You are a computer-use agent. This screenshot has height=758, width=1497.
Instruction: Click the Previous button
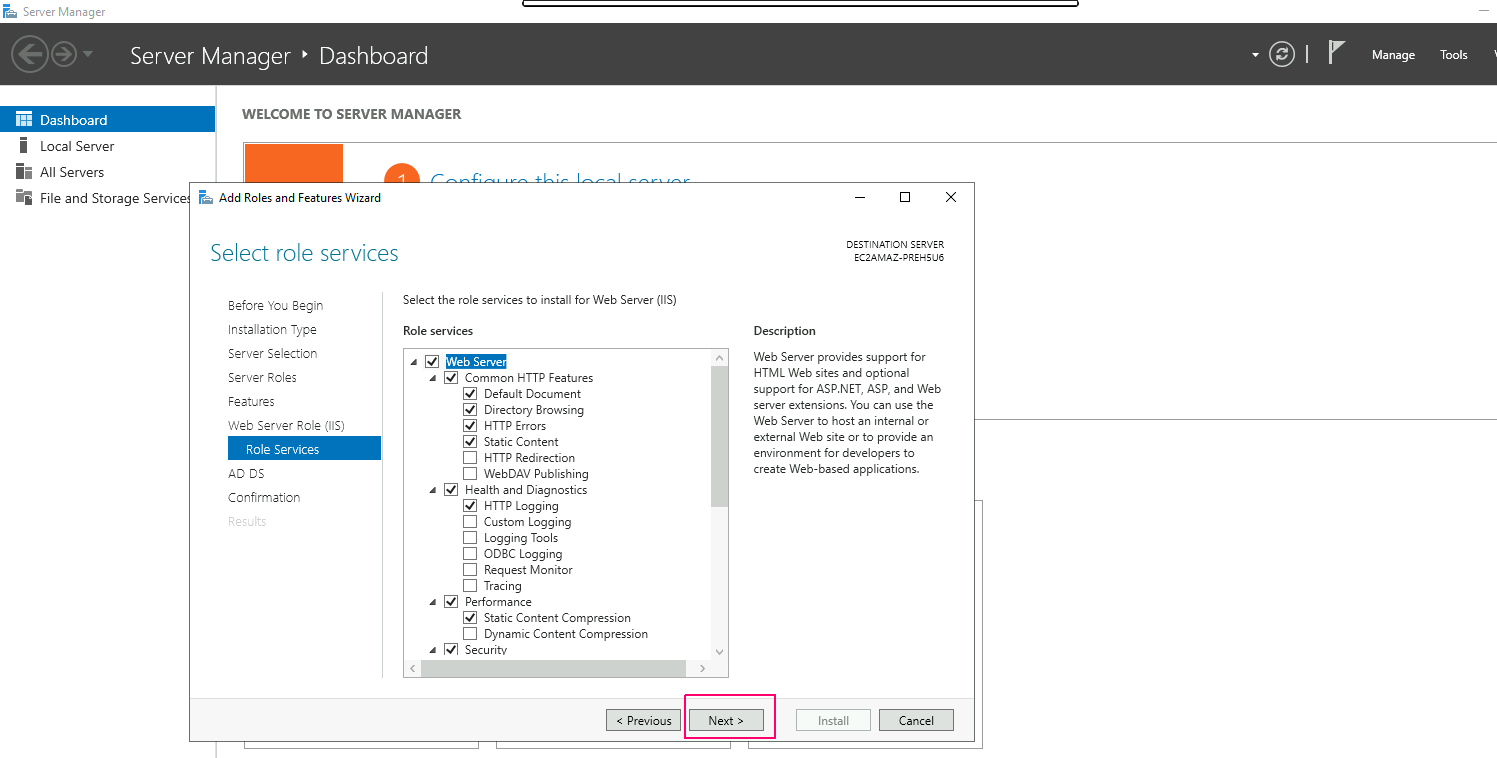643,720
